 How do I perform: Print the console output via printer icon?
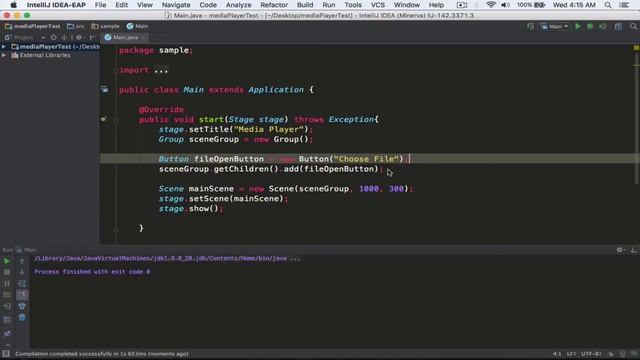tap(22, 306)
